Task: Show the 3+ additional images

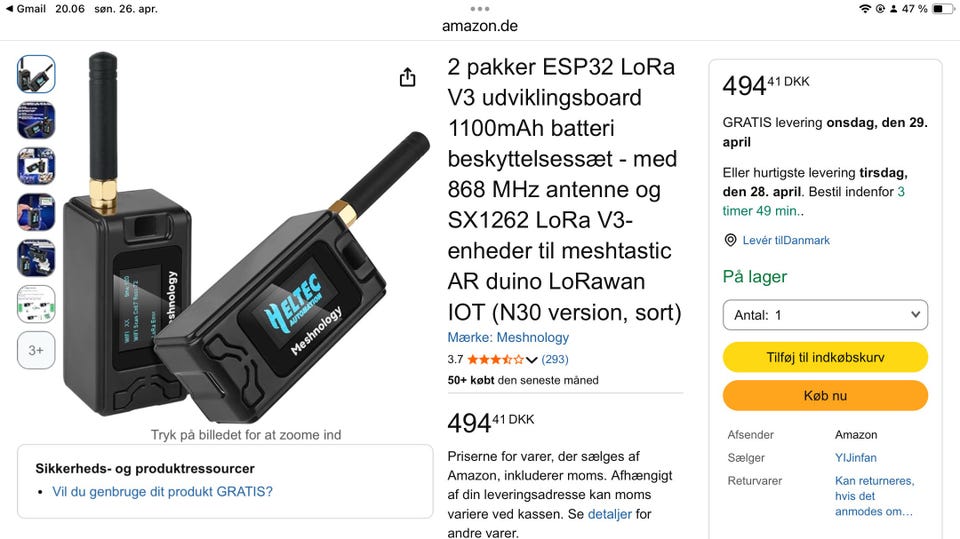Action: [36, 350]
